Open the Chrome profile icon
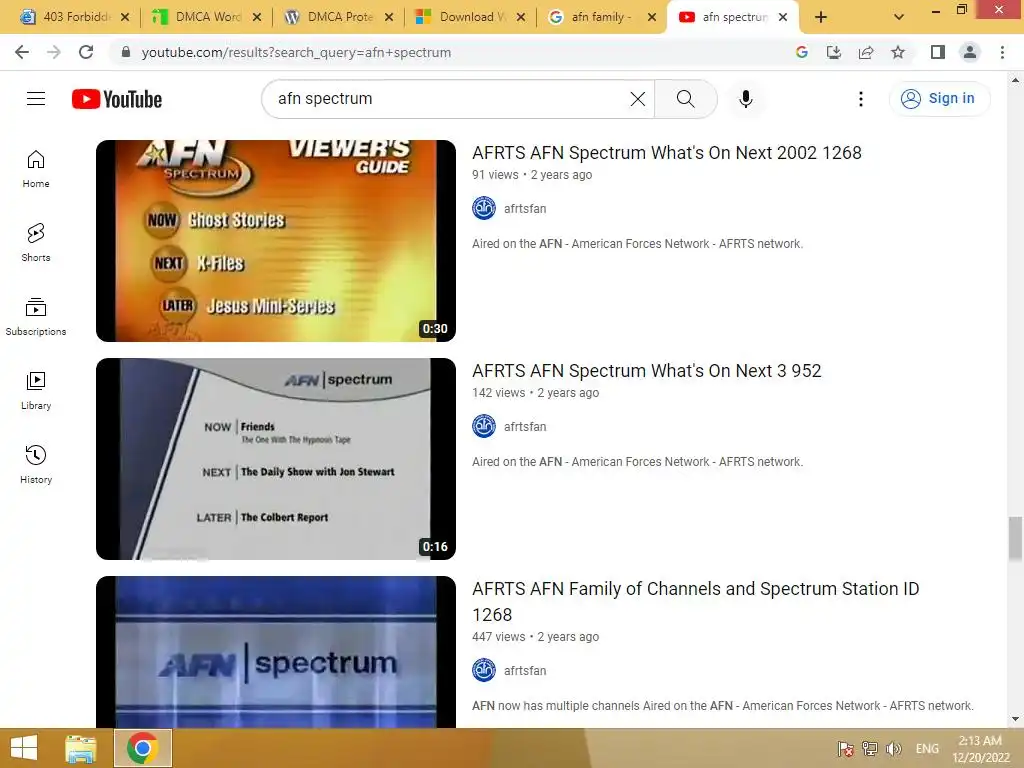The width and height of the screenshot is (1024, 768). (x=970, y=52)
